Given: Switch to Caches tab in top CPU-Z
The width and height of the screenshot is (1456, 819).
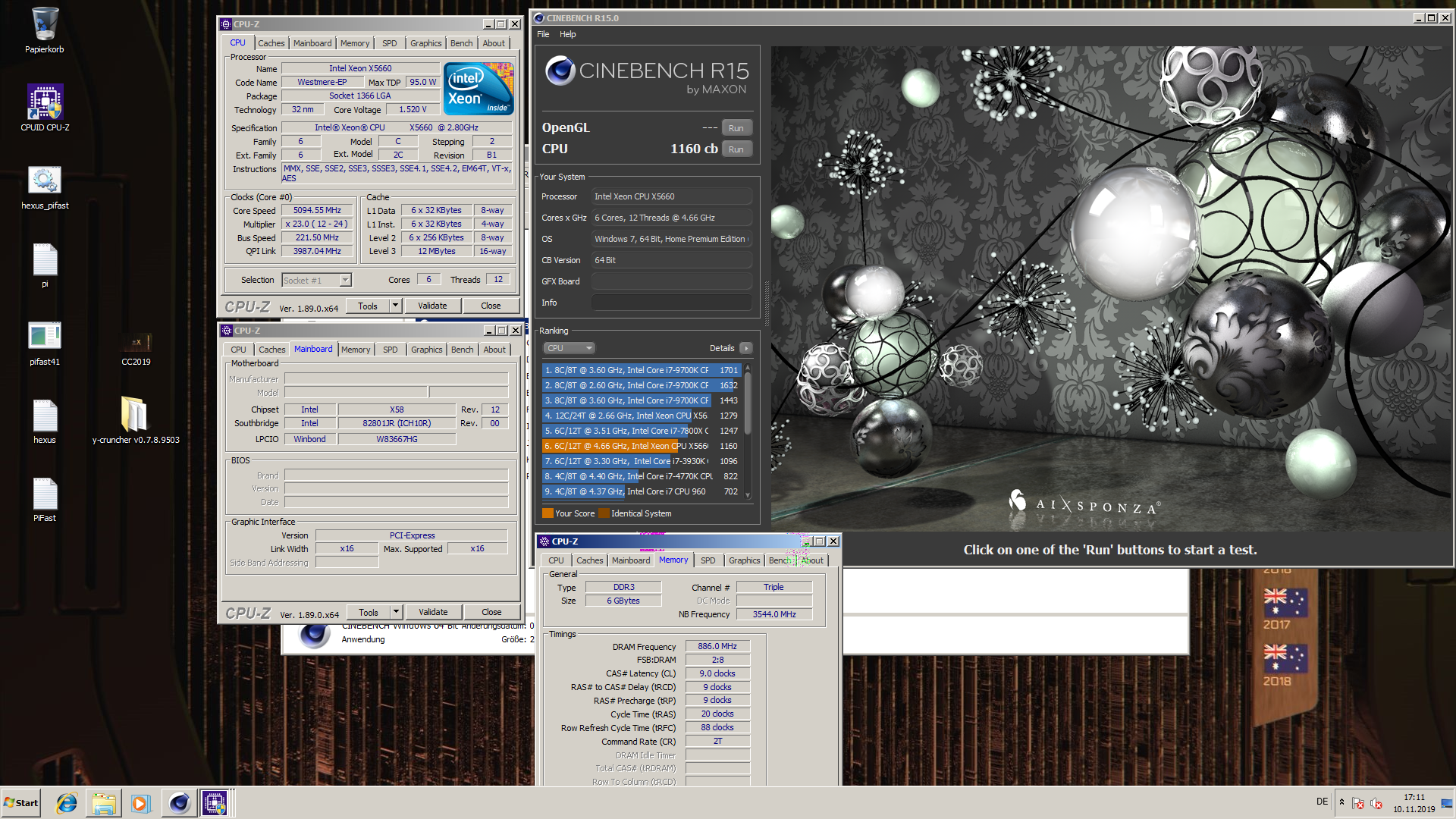Looking at the screenshot, I should pyautogui.click(x=271, y=43).
